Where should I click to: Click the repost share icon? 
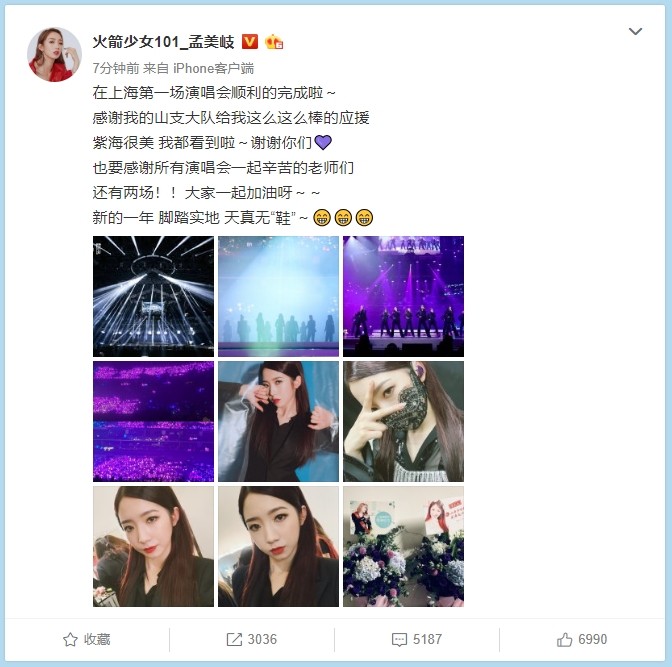tap(234, 640)
